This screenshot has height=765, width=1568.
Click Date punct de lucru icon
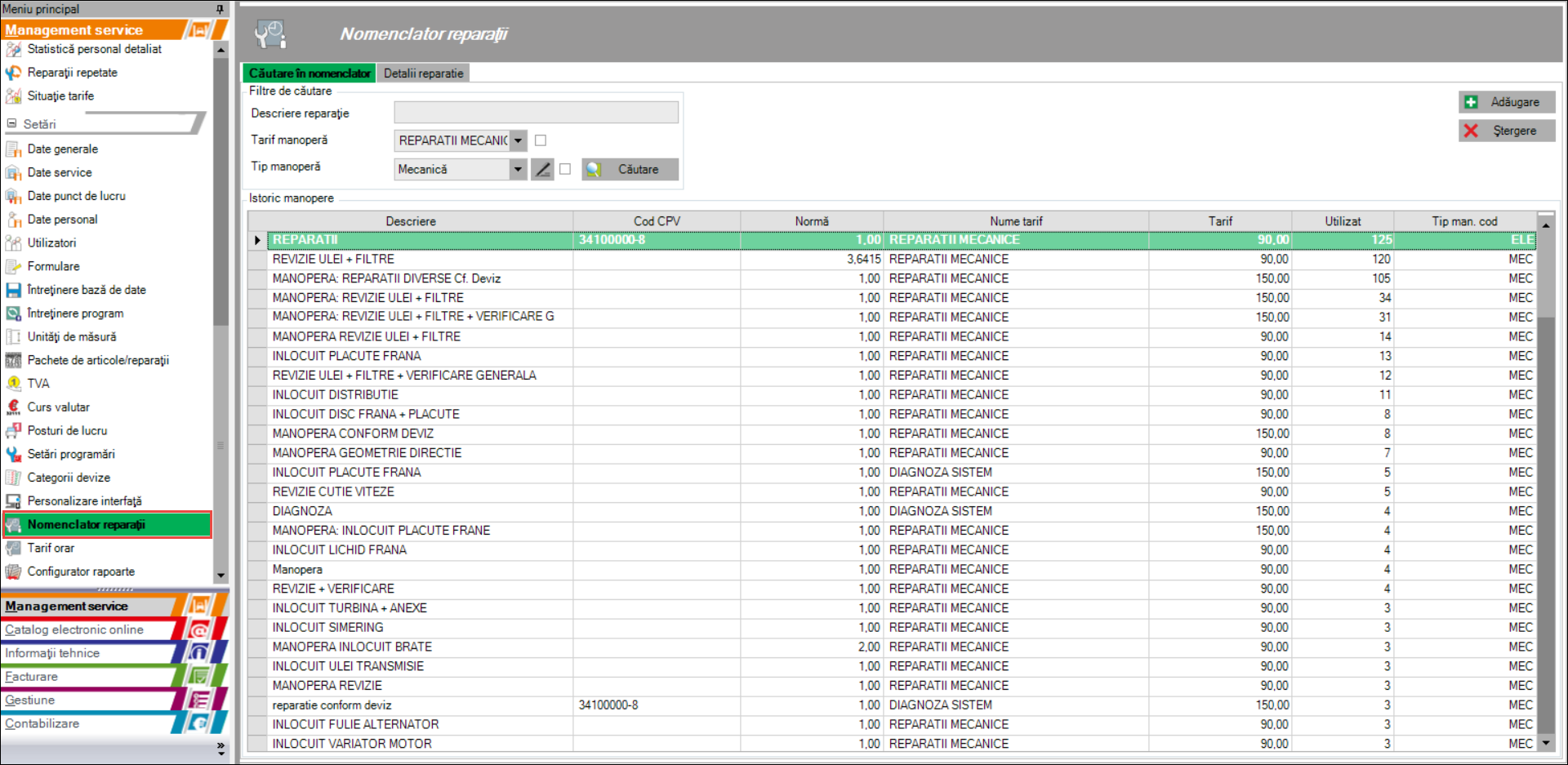point(13,196)
